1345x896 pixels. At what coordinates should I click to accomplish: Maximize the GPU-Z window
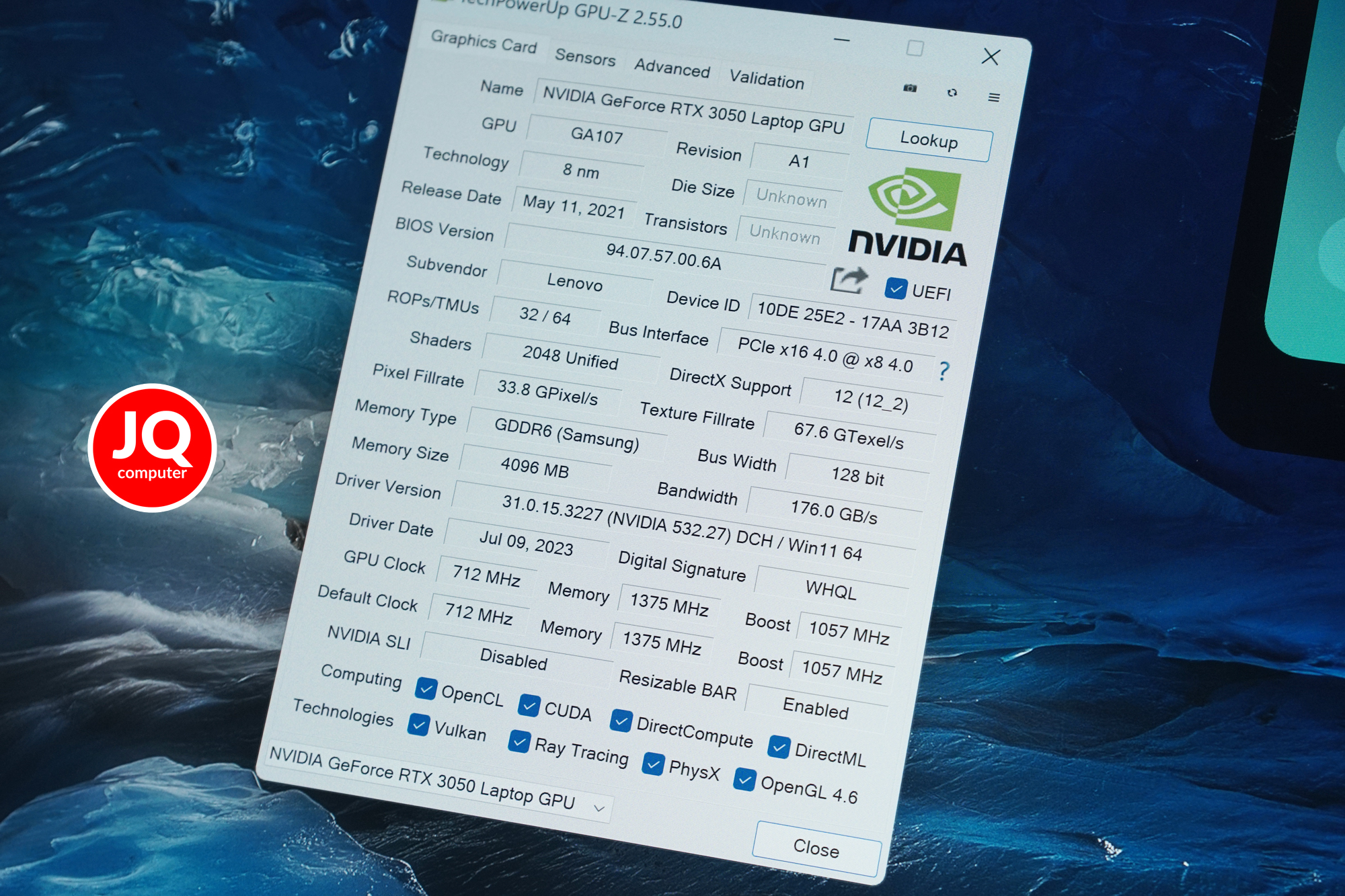915,48
